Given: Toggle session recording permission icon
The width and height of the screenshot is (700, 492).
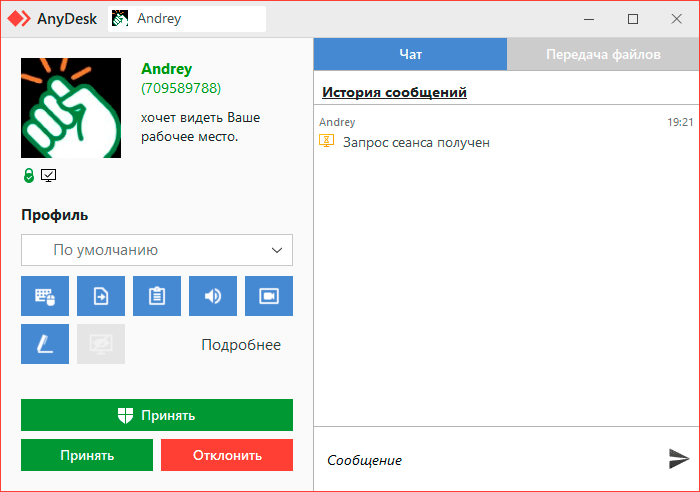Looking at the screenshot, I should click(x=269, y=296).
